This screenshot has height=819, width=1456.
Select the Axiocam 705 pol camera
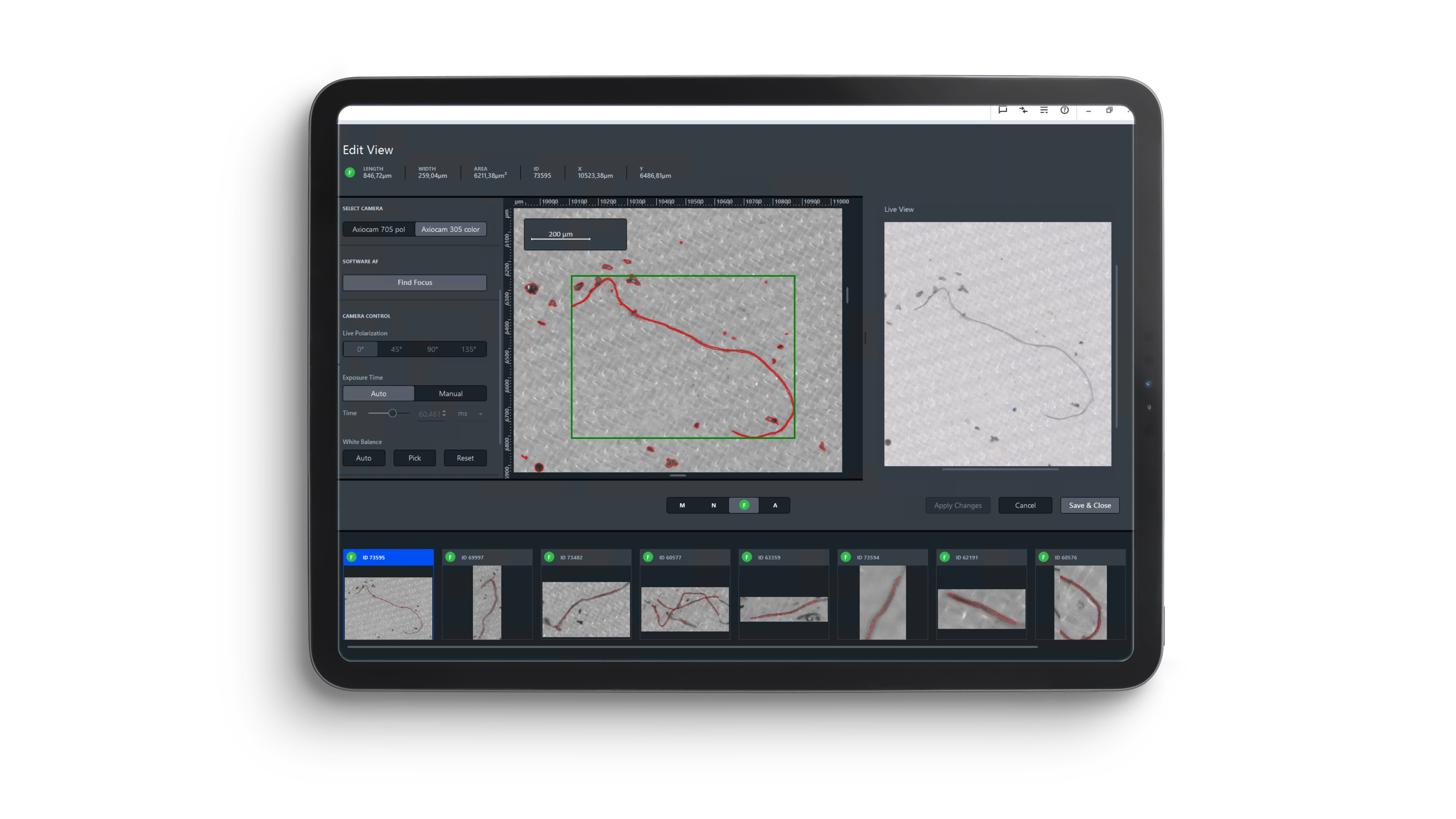(378, 230)
